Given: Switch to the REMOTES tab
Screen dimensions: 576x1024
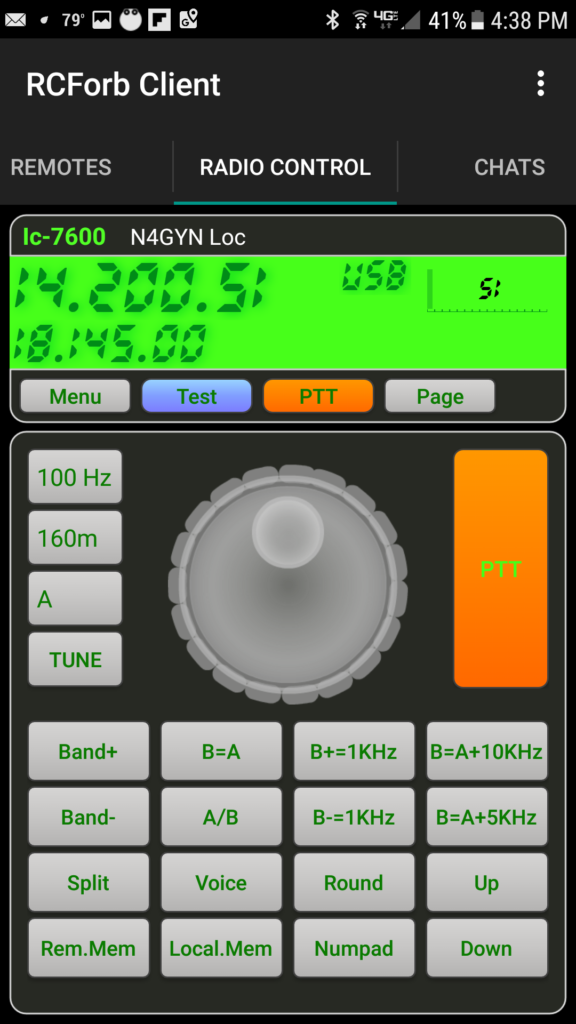Looking at the screenshot, I should tap(61, 167).
